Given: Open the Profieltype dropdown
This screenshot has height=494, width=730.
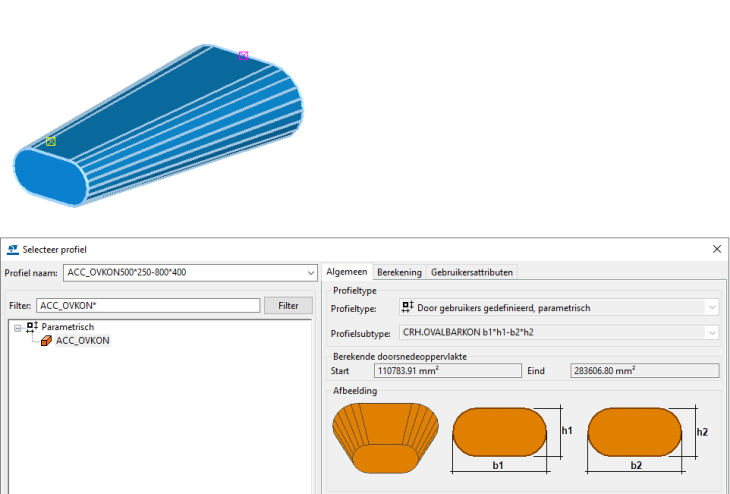Looking at the screenshot, I should (x=712, y=308).
